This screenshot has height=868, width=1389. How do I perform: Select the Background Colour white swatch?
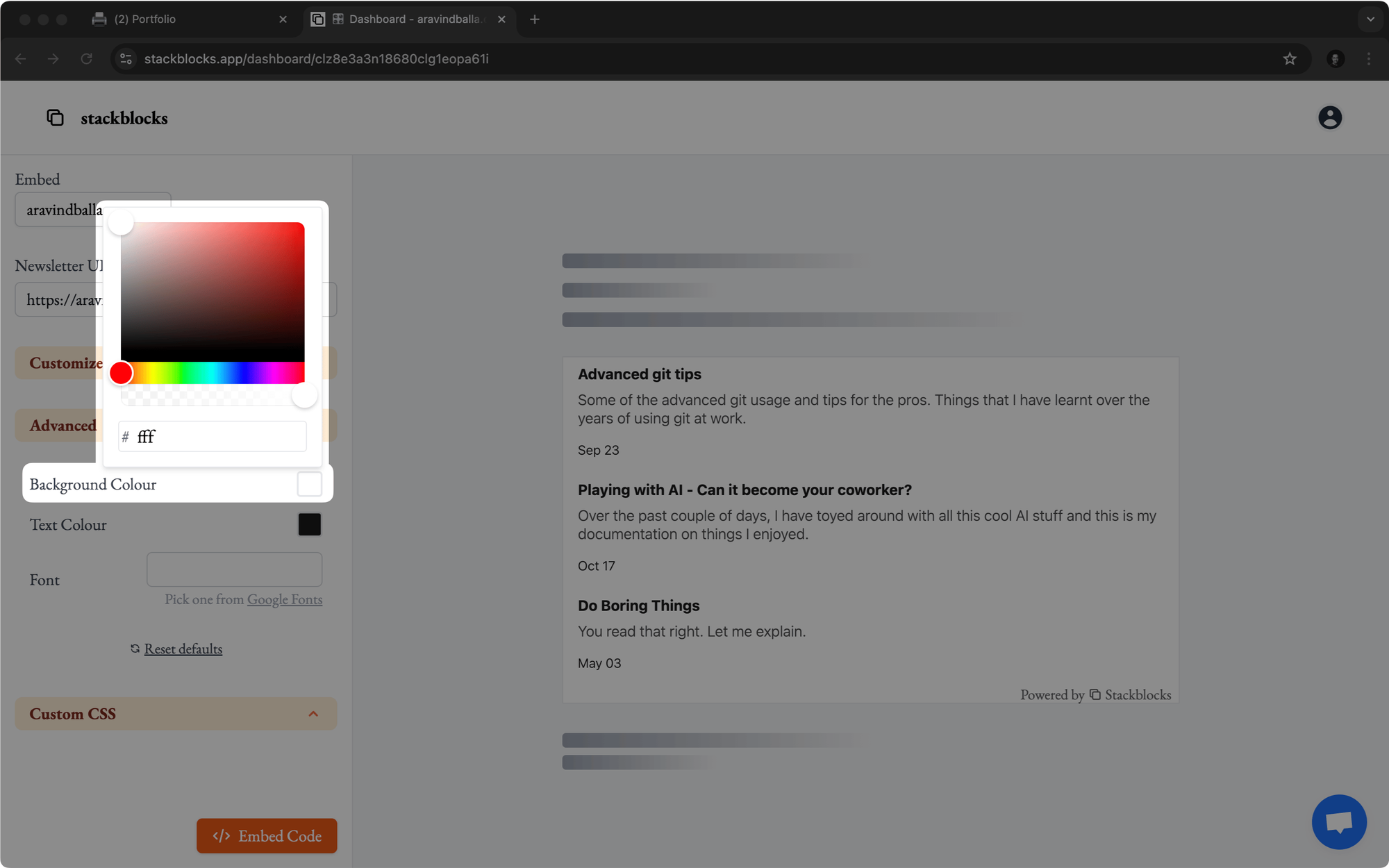(x=310, y=484)
